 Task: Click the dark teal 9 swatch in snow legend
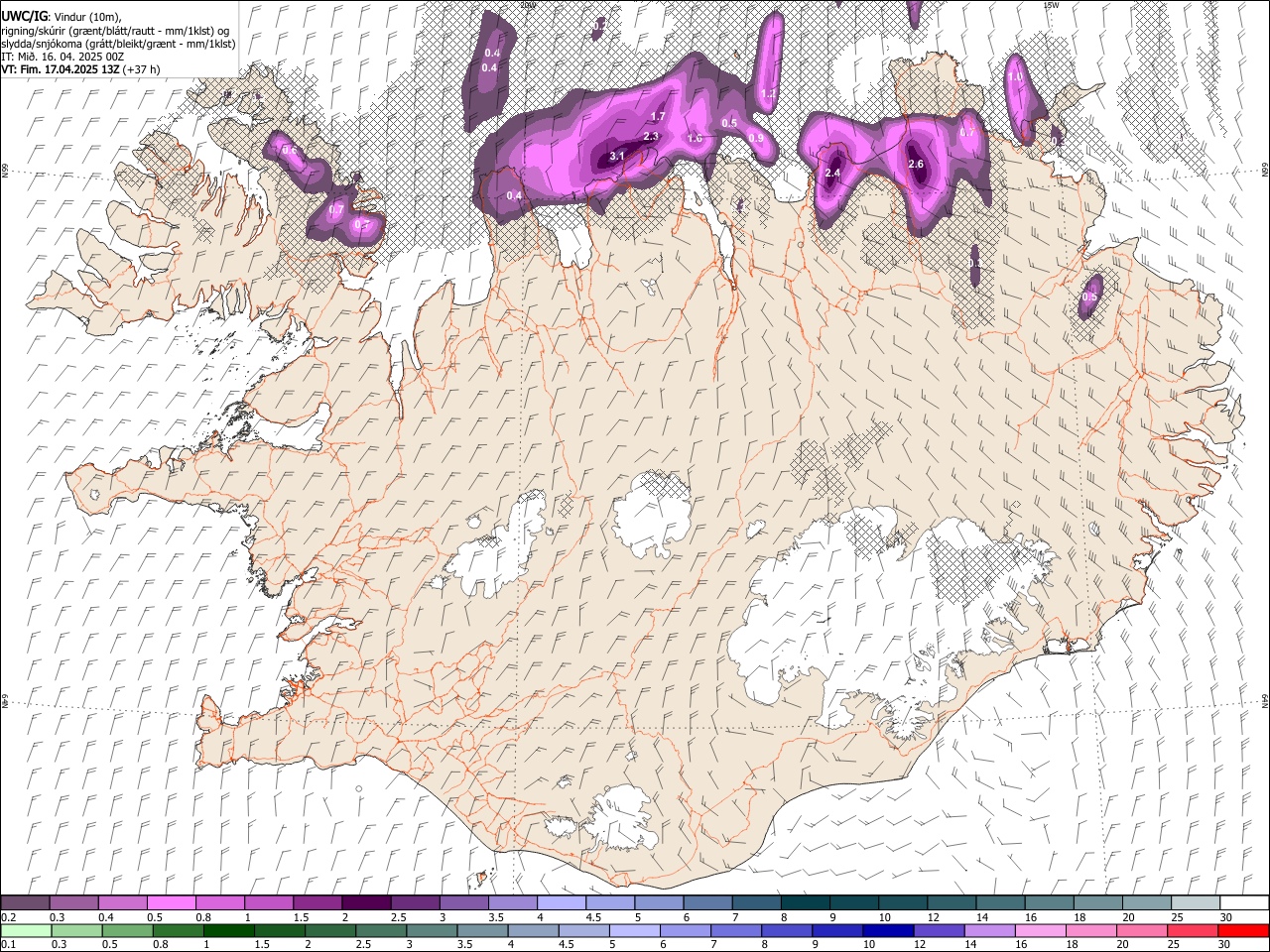point(854,903)
